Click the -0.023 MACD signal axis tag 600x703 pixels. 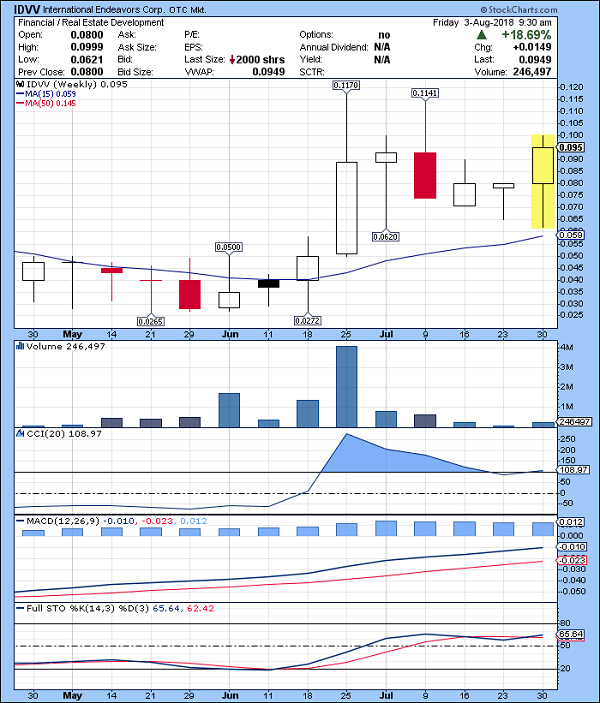tap(571, 560)
